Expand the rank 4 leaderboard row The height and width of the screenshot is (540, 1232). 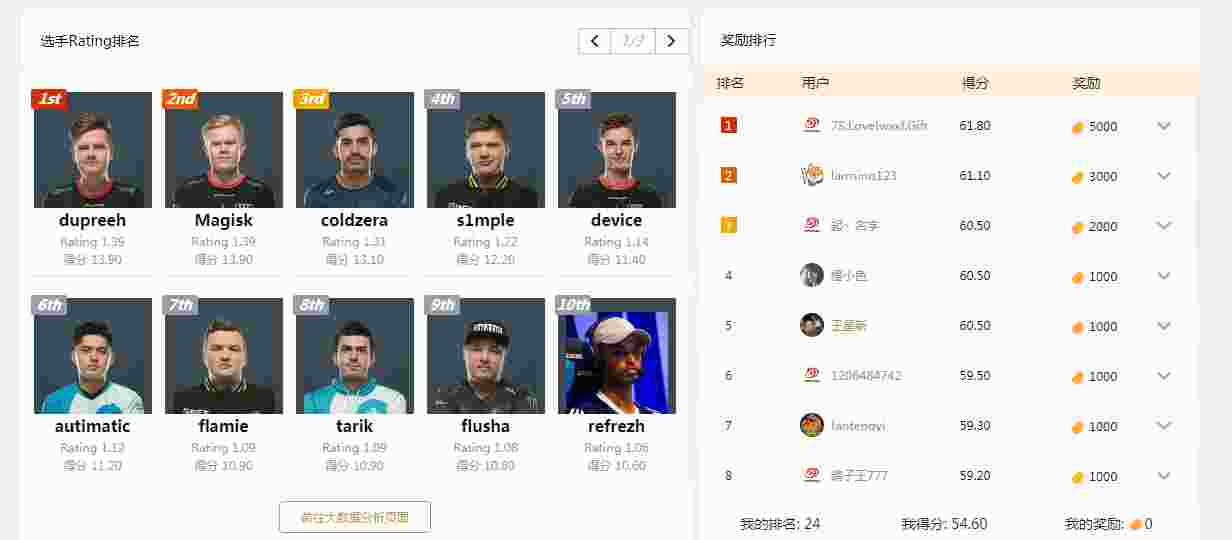(1163, 276)
